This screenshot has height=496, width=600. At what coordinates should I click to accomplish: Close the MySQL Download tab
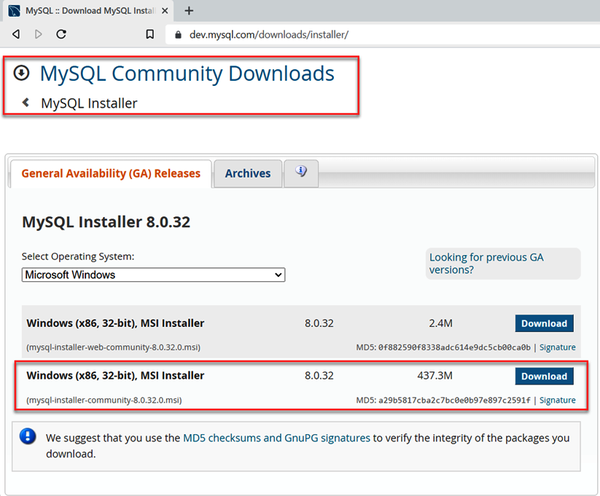[165, 11]
